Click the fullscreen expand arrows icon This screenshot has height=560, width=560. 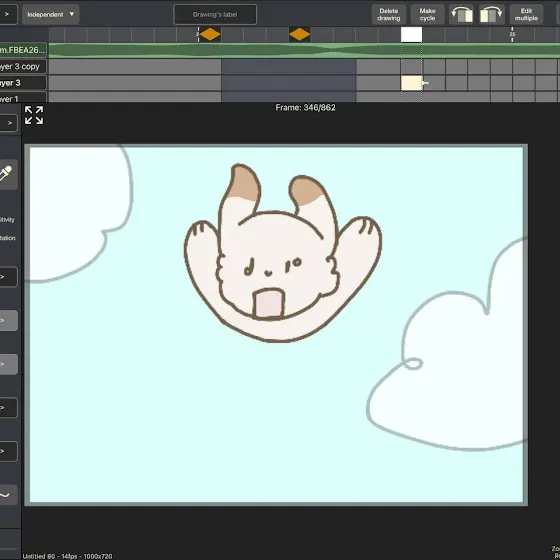point(34,115)
